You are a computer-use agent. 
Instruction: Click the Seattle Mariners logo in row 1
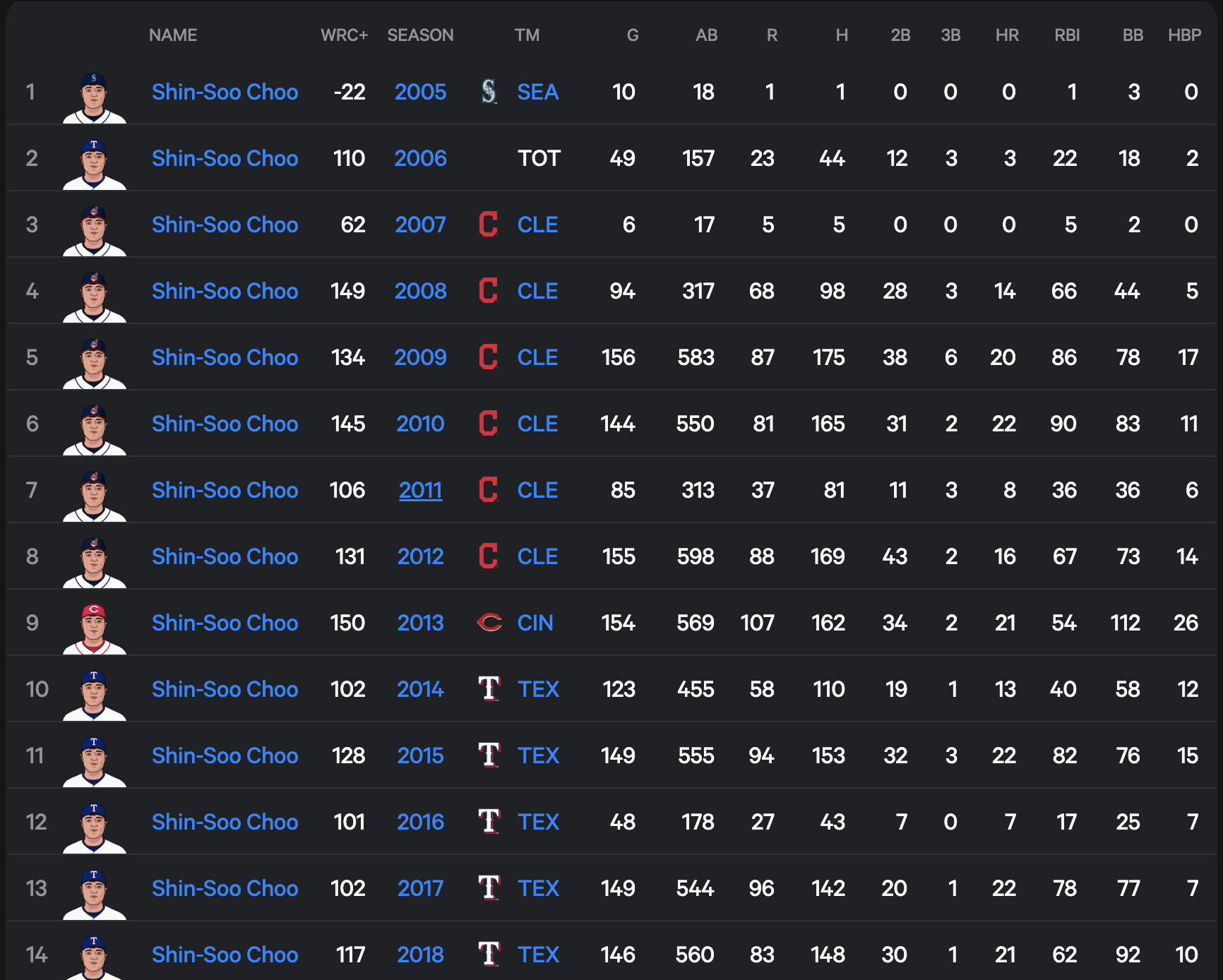(489, 92)
